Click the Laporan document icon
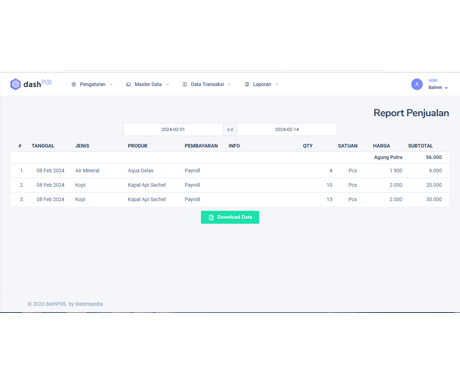 247,84
